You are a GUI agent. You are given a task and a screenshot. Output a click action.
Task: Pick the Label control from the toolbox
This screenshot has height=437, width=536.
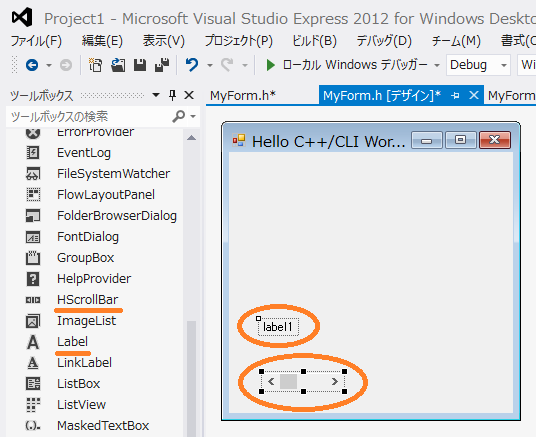click(72, 341)
